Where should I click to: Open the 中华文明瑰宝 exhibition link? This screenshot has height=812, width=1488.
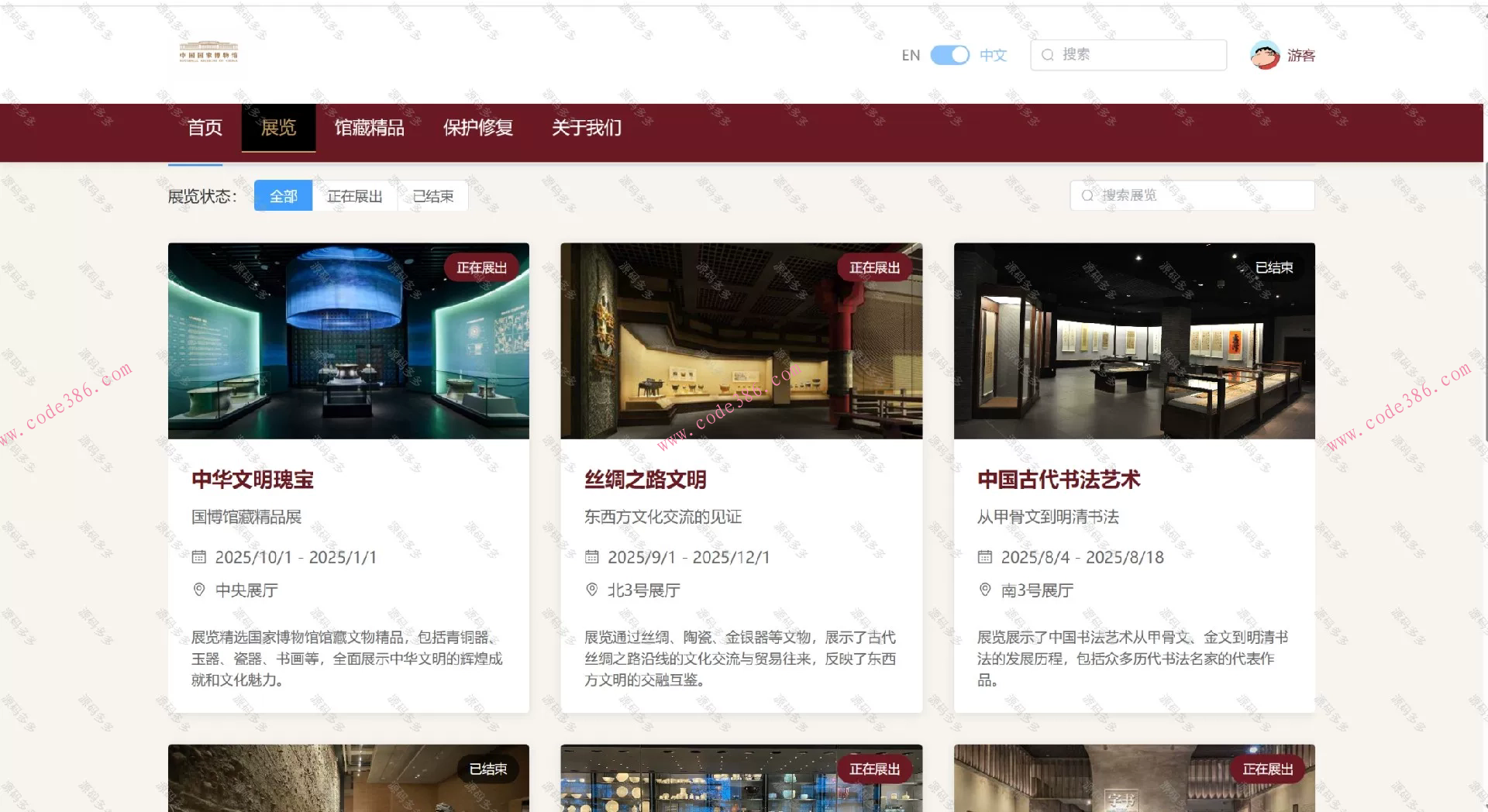coord(253,480)
